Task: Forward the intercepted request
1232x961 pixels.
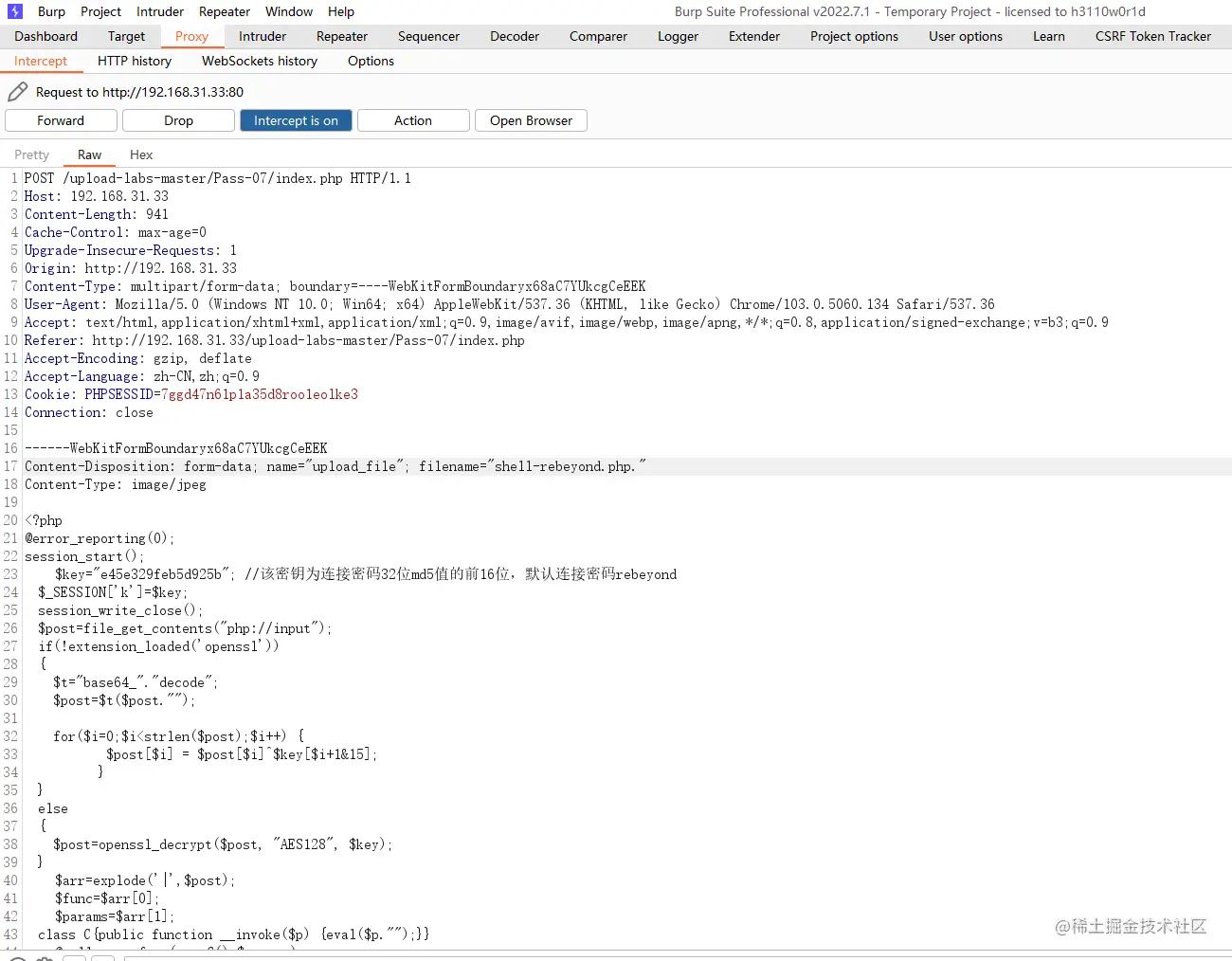Action: (x=61, y=120)
